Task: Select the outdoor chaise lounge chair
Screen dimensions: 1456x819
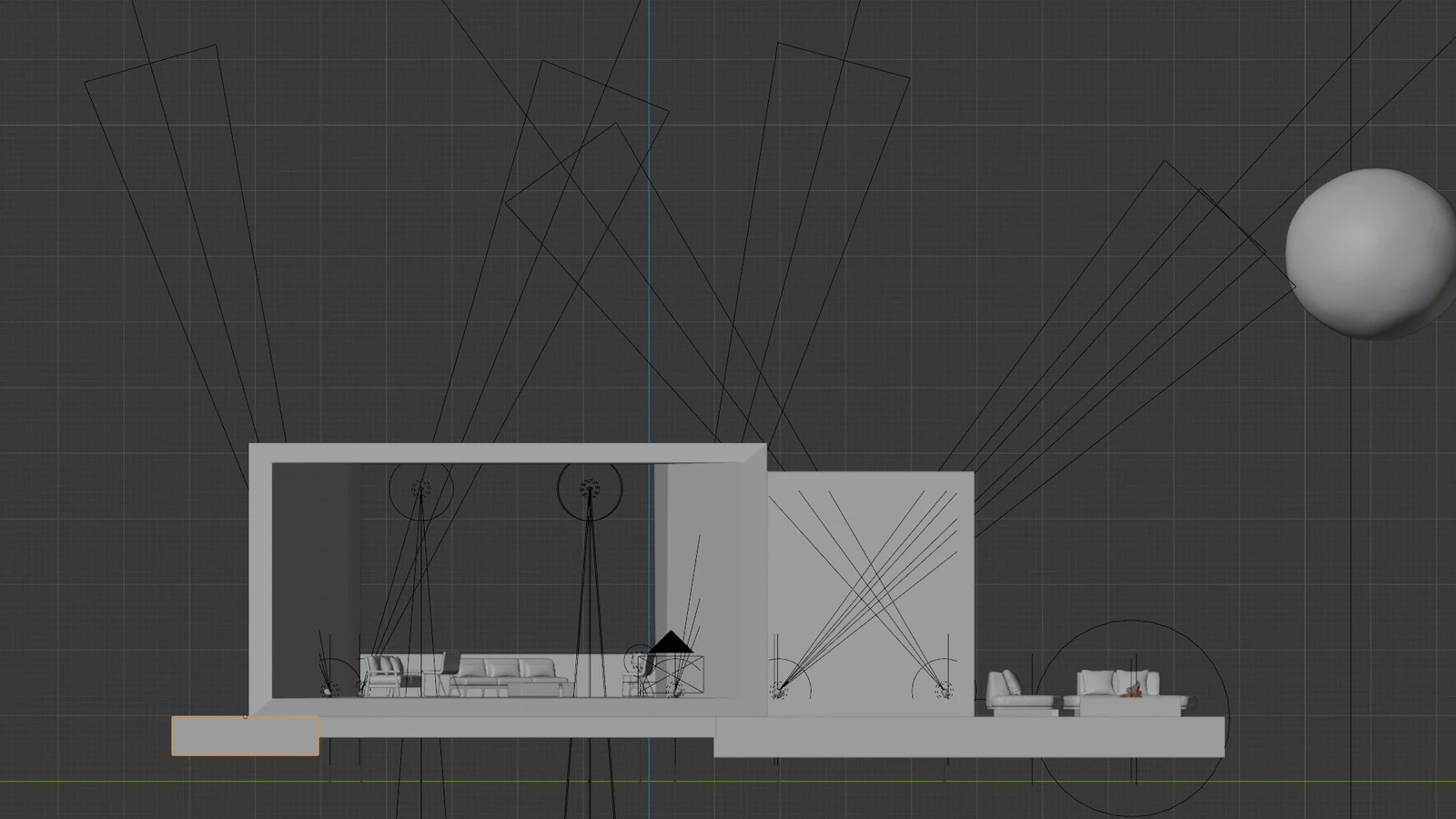Action: [1021, 694]
